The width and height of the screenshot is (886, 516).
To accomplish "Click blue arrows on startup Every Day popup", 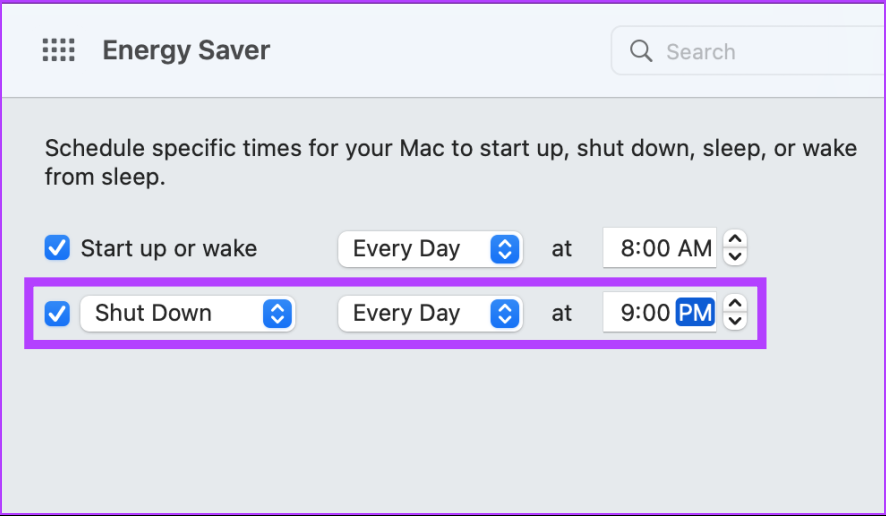I will click(505, 249).
